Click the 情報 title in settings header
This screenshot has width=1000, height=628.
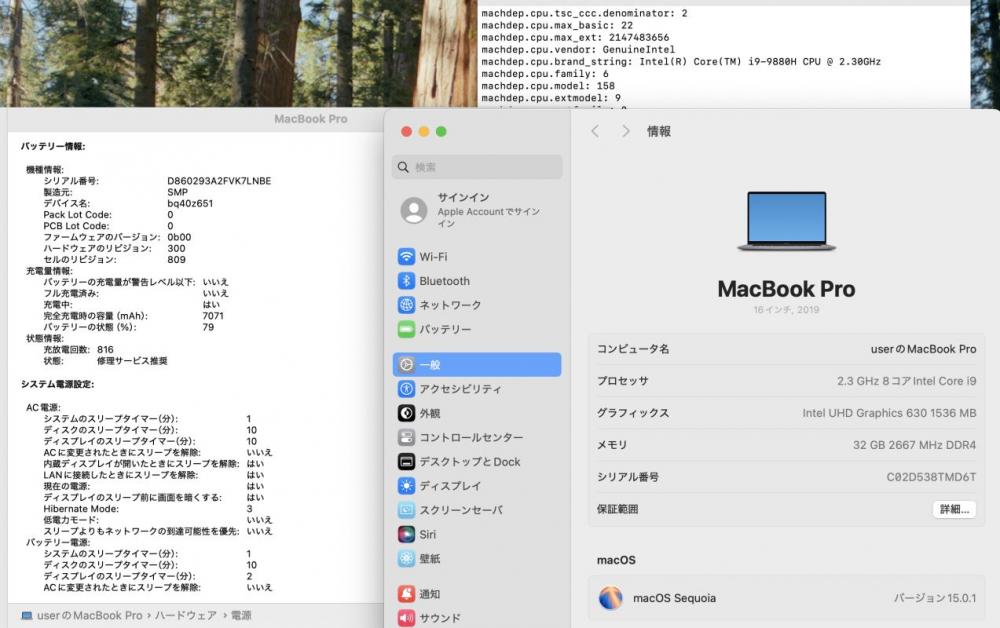(x=659, y=131)
